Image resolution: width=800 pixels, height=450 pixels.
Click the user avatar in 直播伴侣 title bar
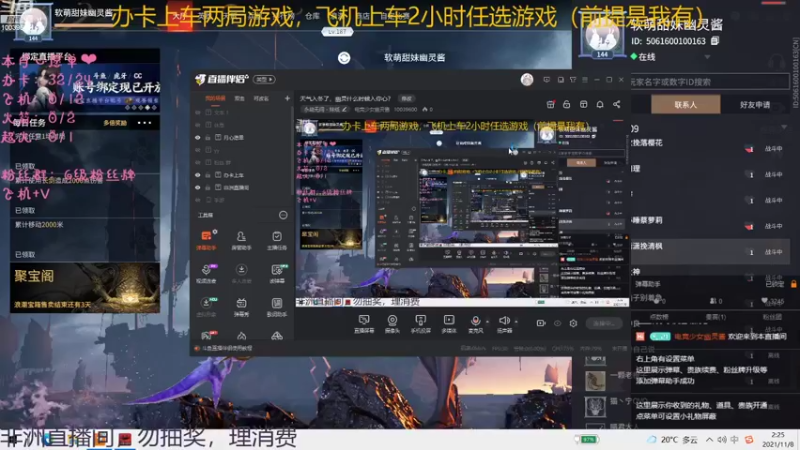point(527,80)
